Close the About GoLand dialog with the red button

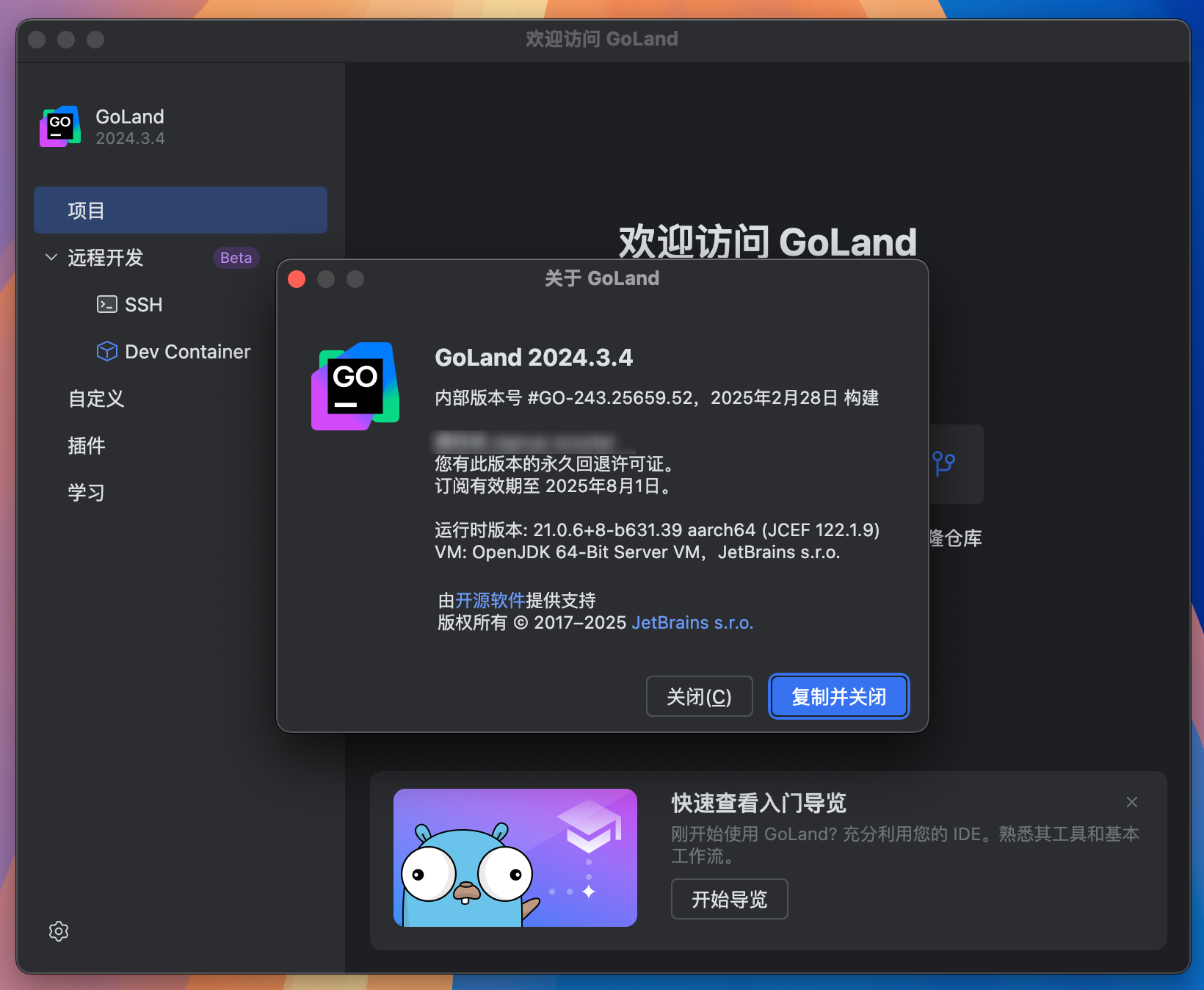pos(297,279)
